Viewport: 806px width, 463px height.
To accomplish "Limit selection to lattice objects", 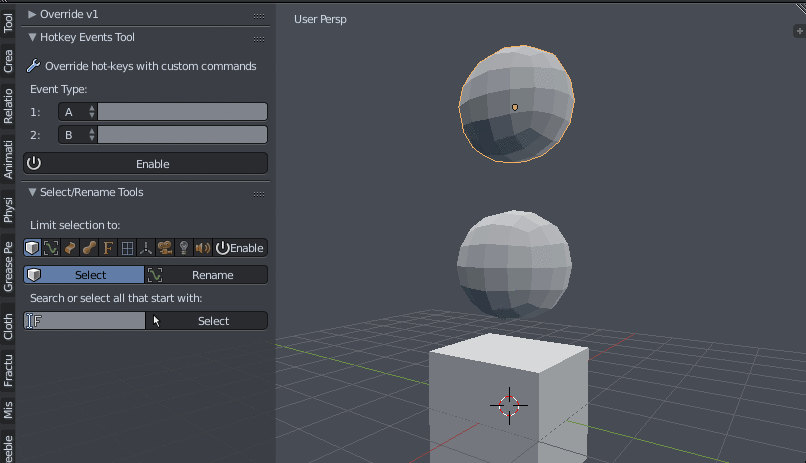I will (x=127, y=248).
